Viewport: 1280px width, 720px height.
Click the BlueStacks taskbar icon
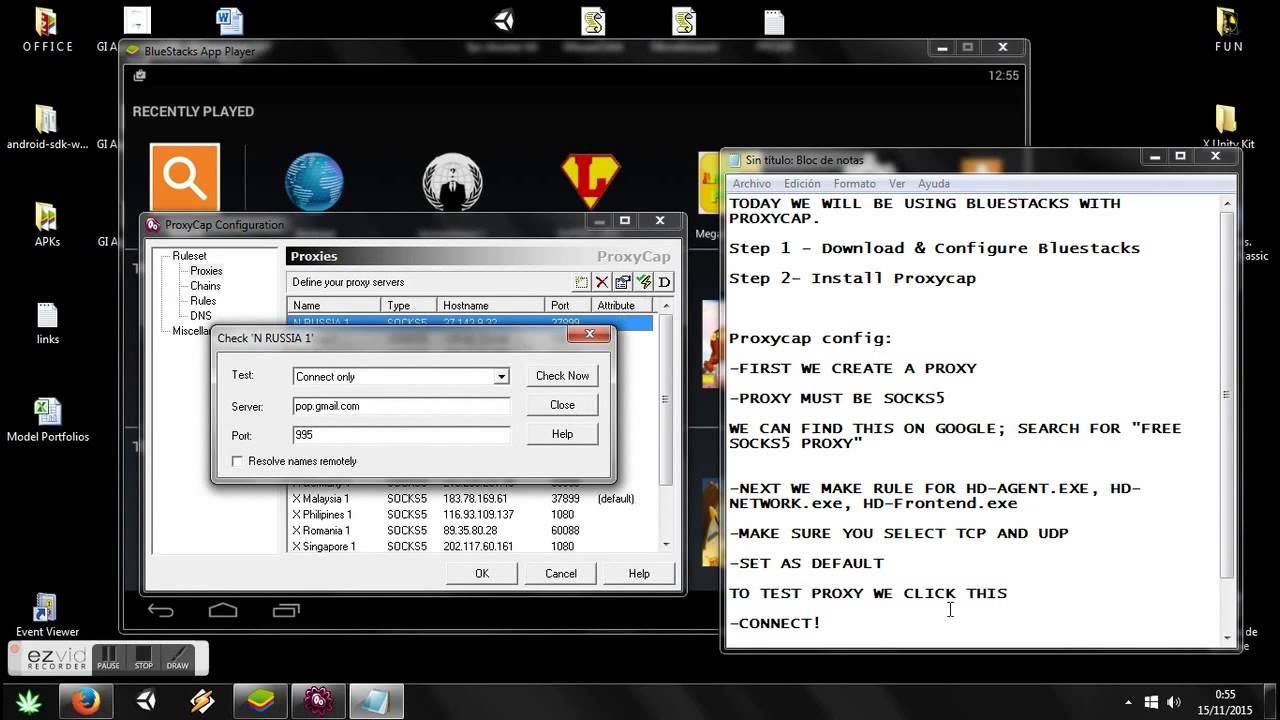click(260, 701)
